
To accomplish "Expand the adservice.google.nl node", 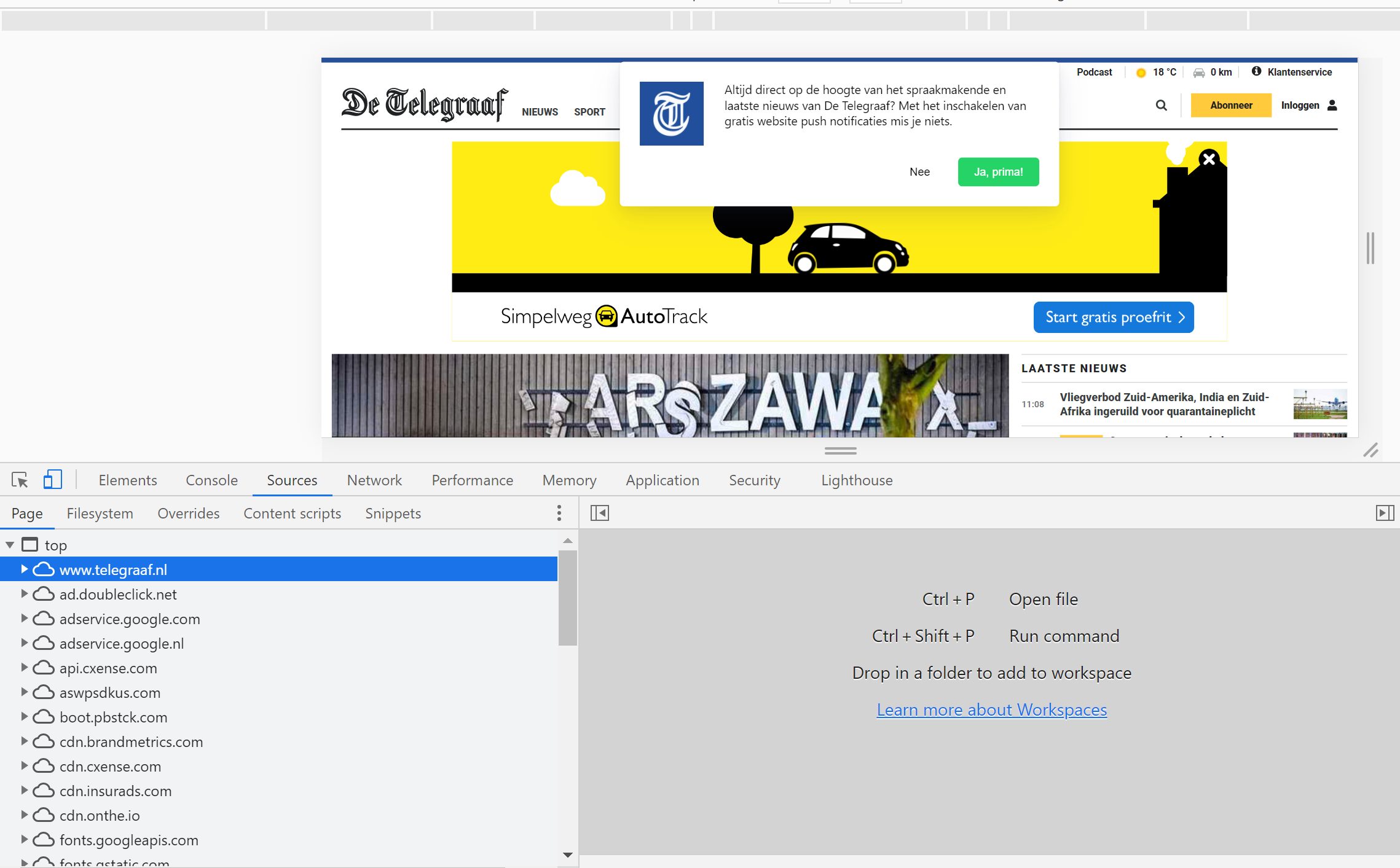I will click(x=25, y=643).
